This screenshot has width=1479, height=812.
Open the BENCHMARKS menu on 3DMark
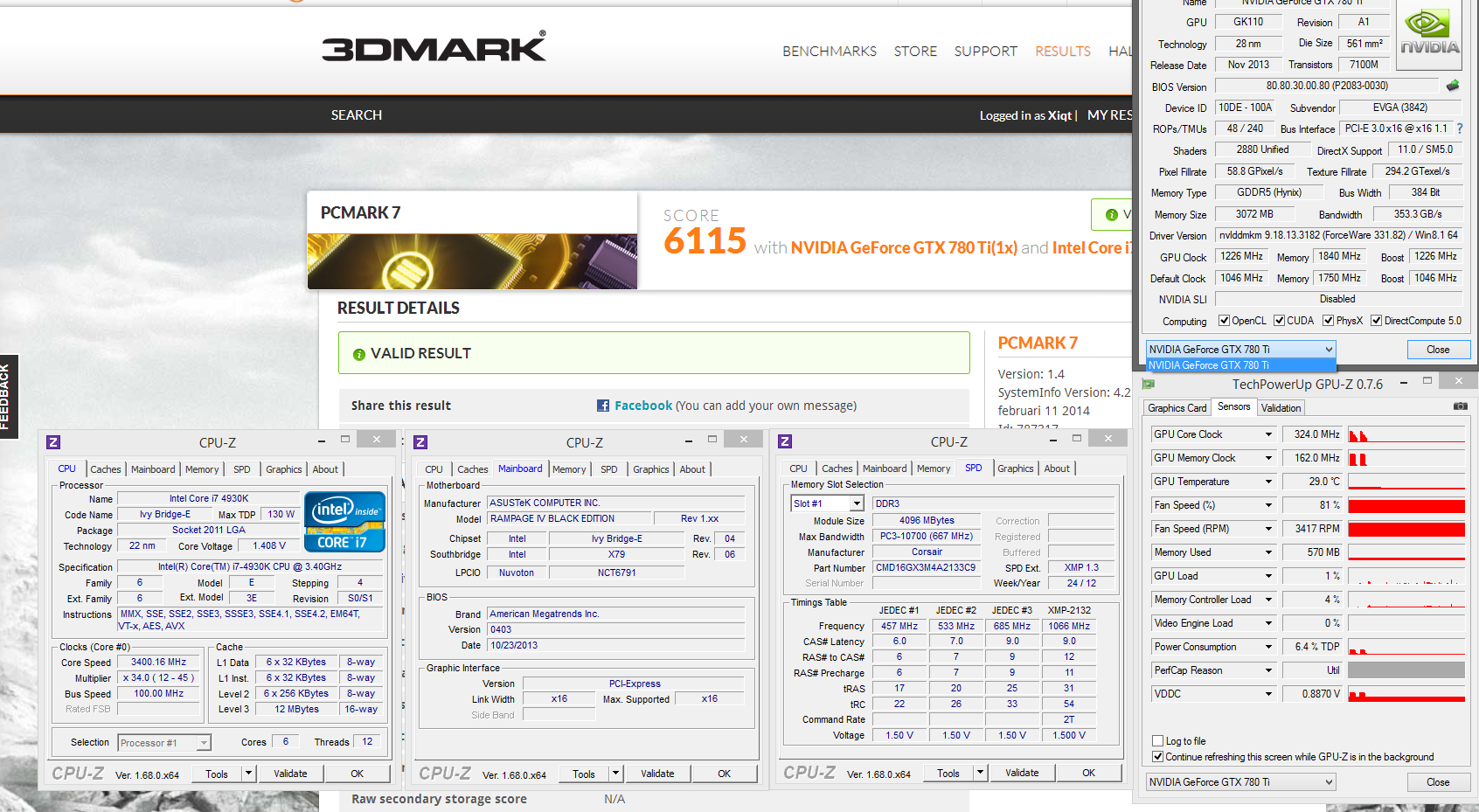coord(830,52)
